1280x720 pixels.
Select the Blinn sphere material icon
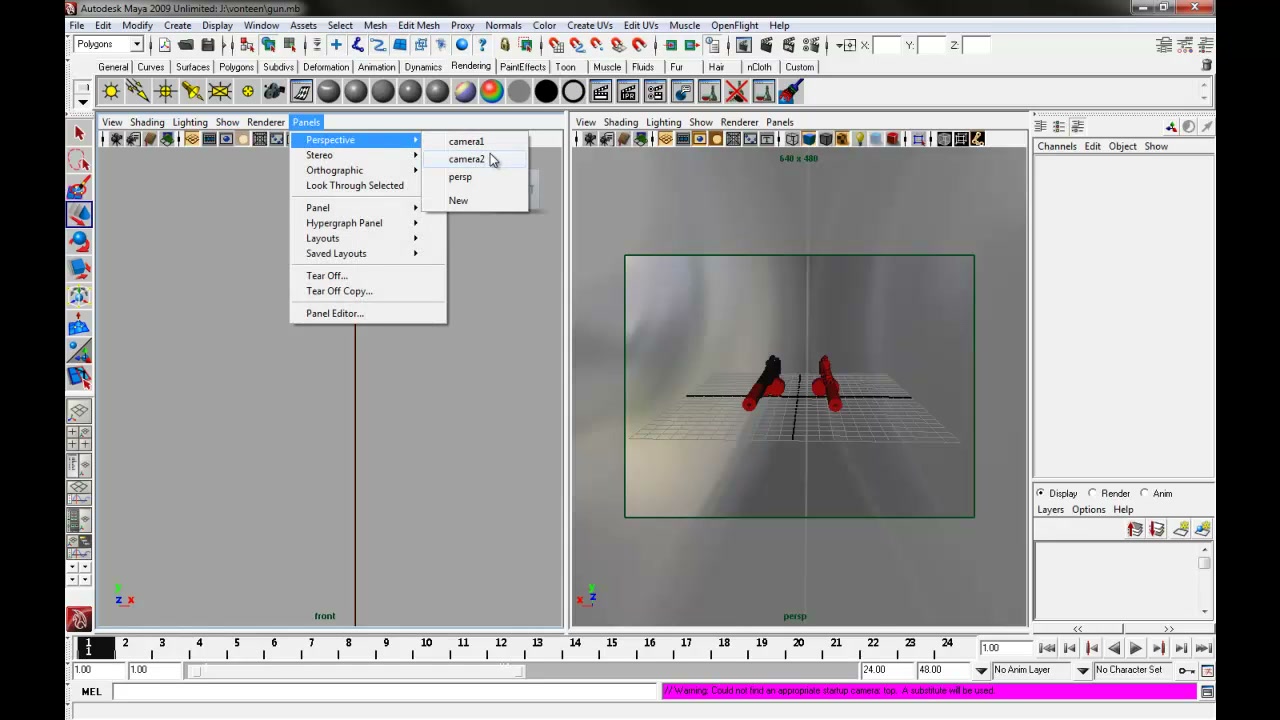356,92
